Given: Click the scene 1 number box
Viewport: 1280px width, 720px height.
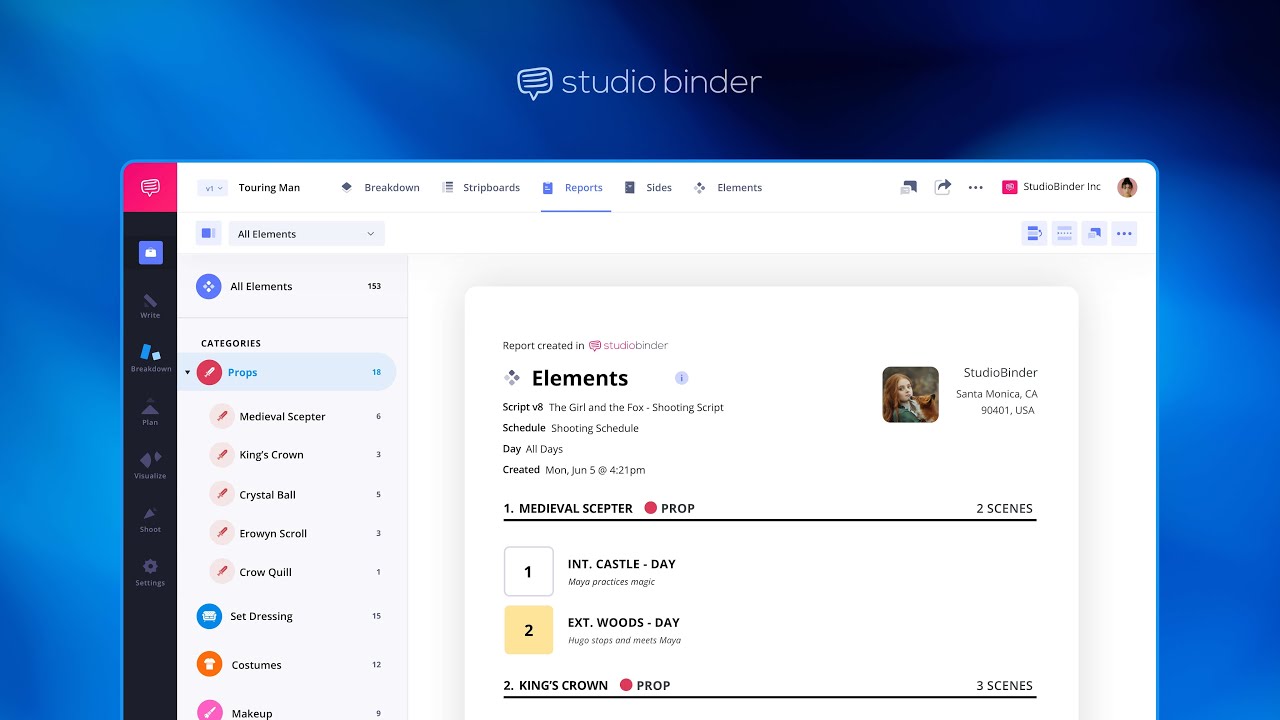Looking at the screenshot, I should tap(529, 572).
